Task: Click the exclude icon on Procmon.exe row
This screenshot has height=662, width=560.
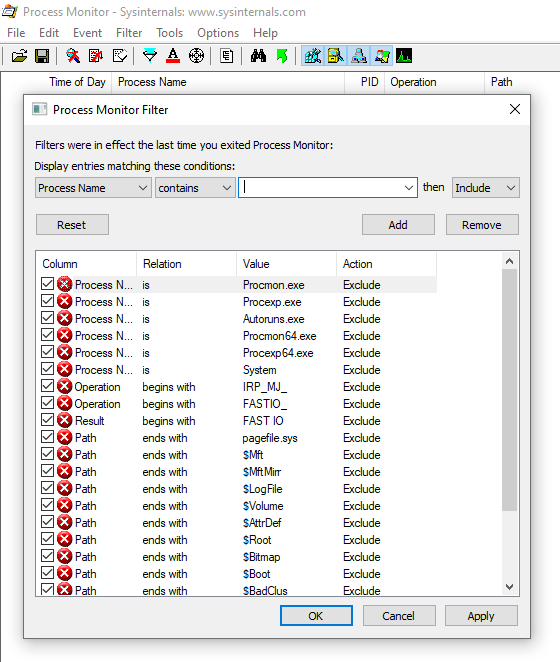Action: tap(65, 284)
